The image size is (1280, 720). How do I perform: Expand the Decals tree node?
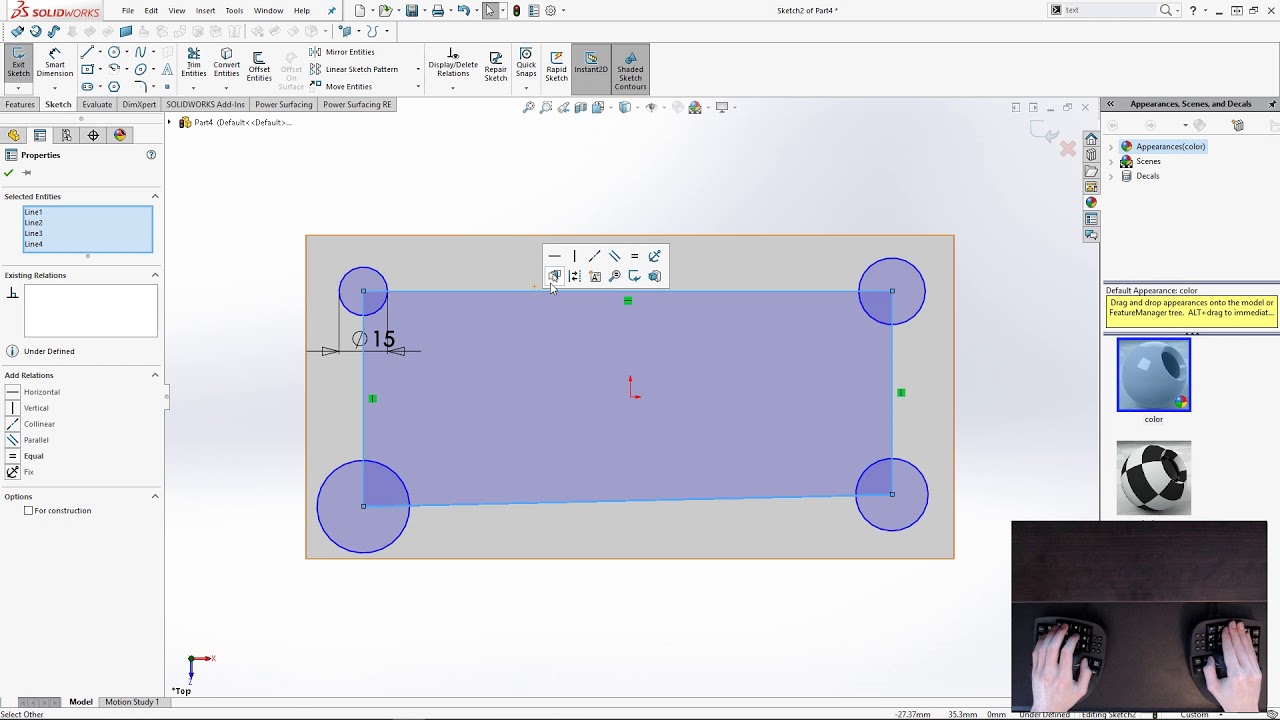[x=1111, y=176]
